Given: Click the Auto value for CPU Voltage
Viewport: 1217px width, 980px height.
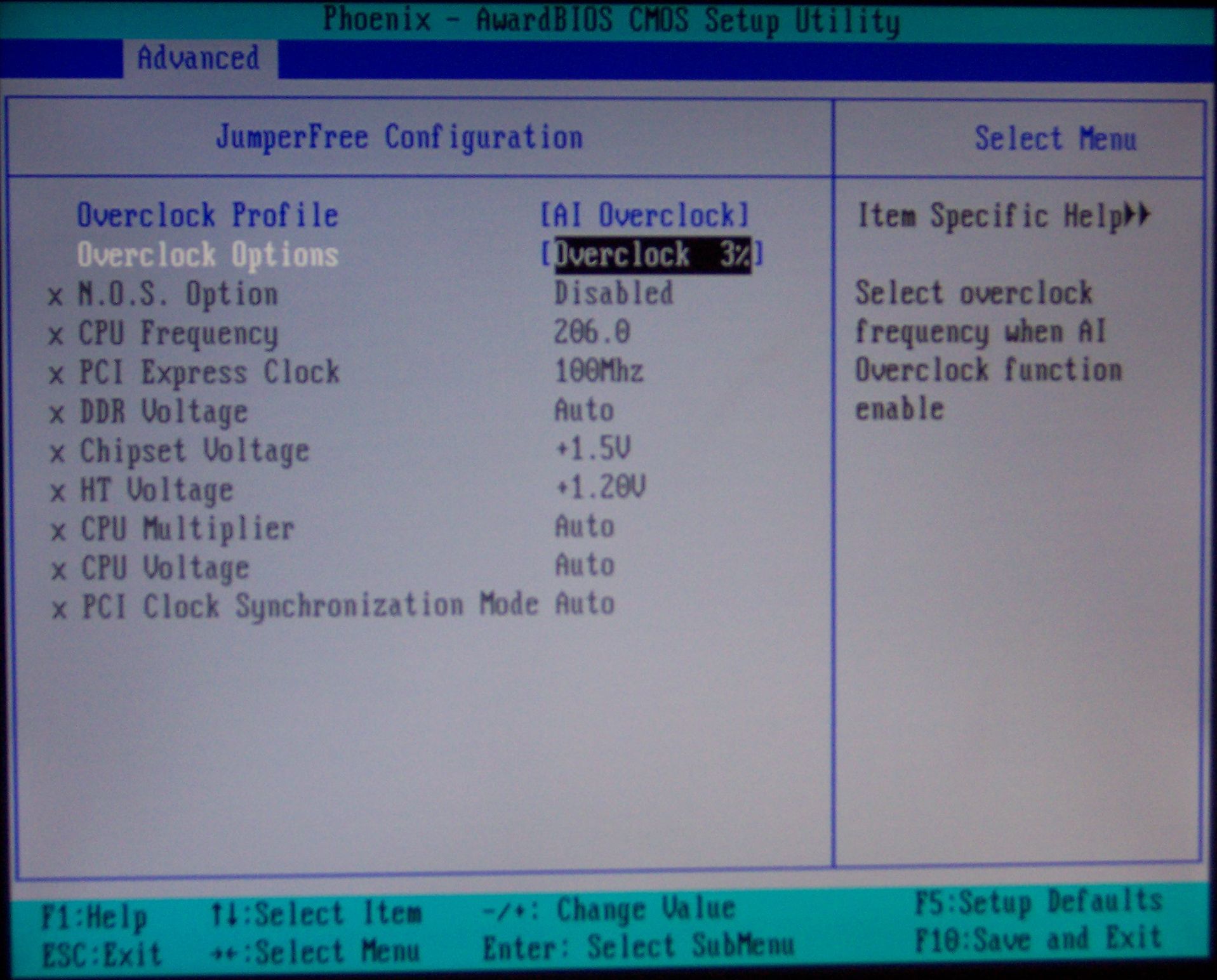Looking at the screenshot, I should (585, 566).
